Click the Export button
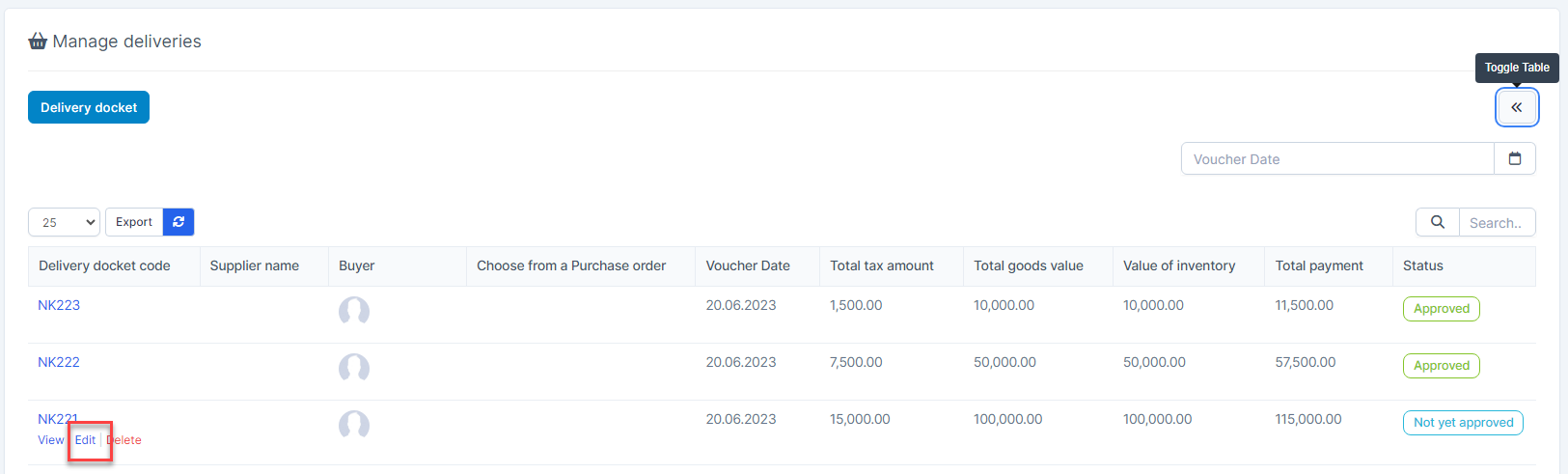The image size is (1568, 474). 134,222
